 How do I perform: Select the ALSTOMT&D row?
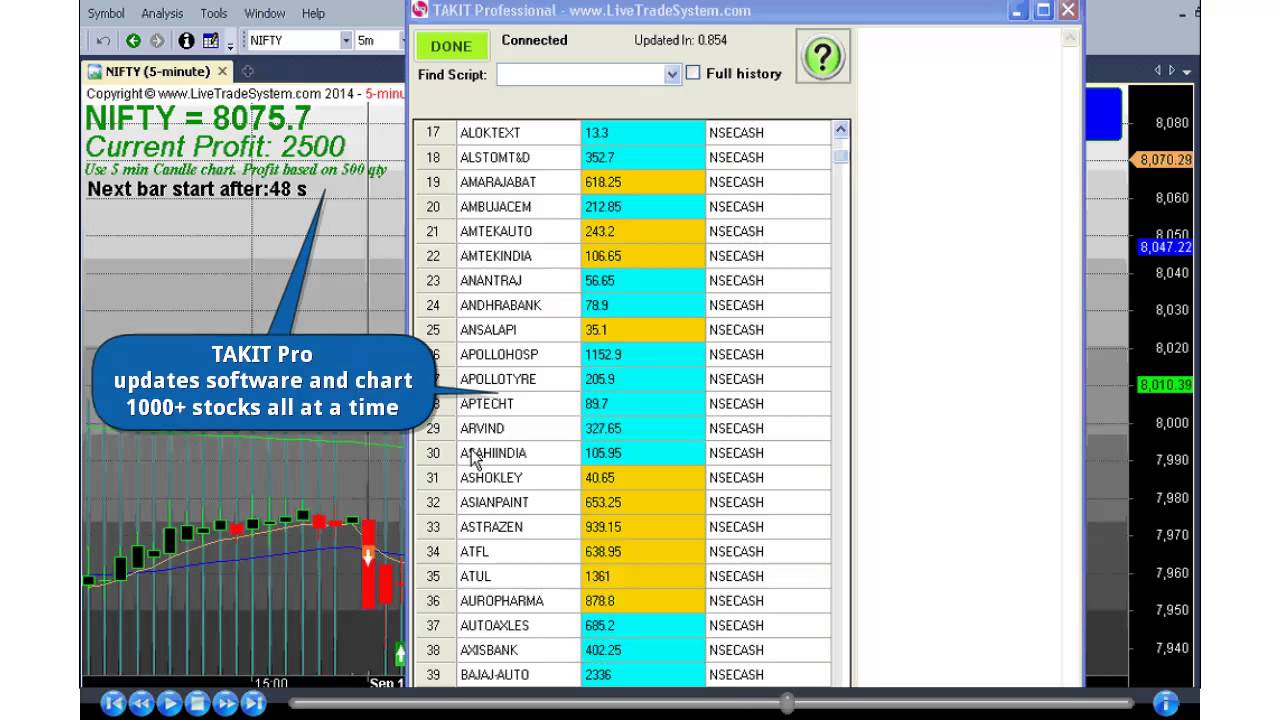[623, 157]
